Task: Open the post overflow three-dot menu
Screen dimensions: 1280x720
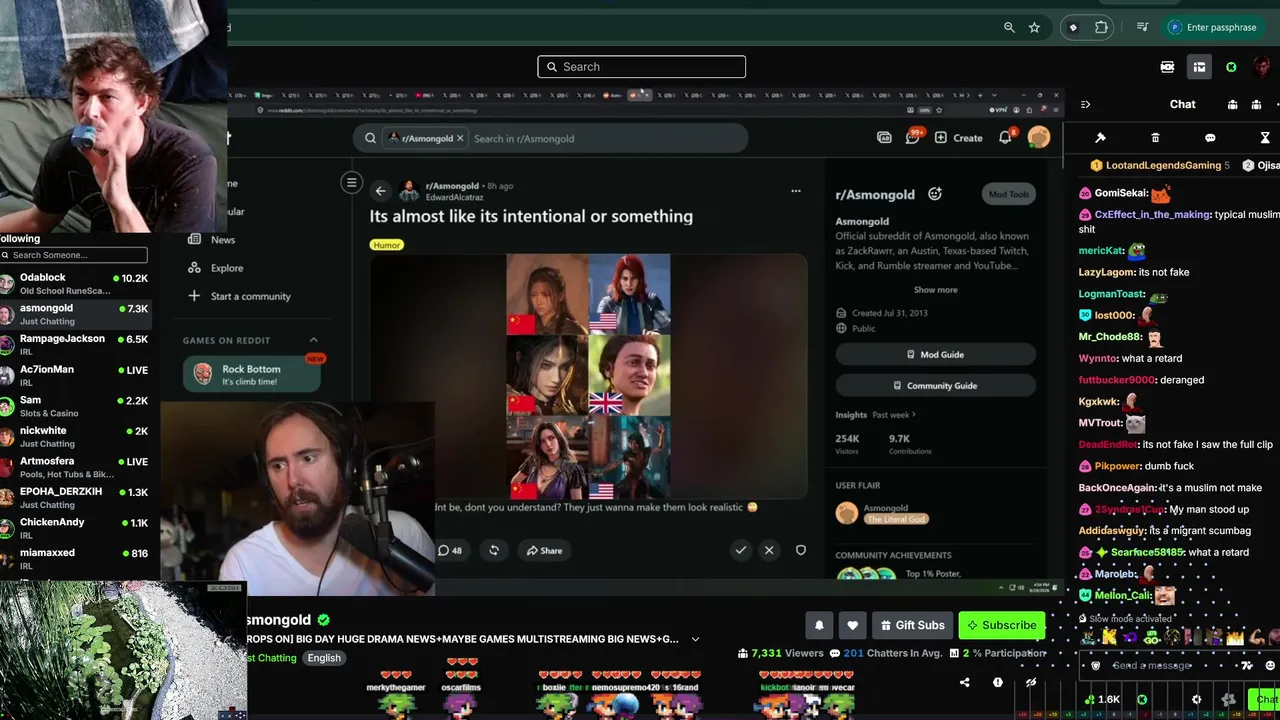Action: coord(796,191)
